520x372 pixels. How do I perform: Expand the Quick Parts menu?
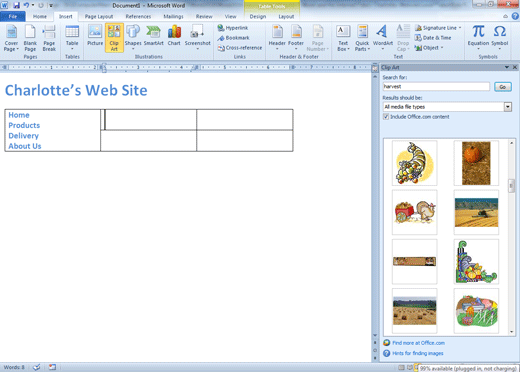coord(362,38)
